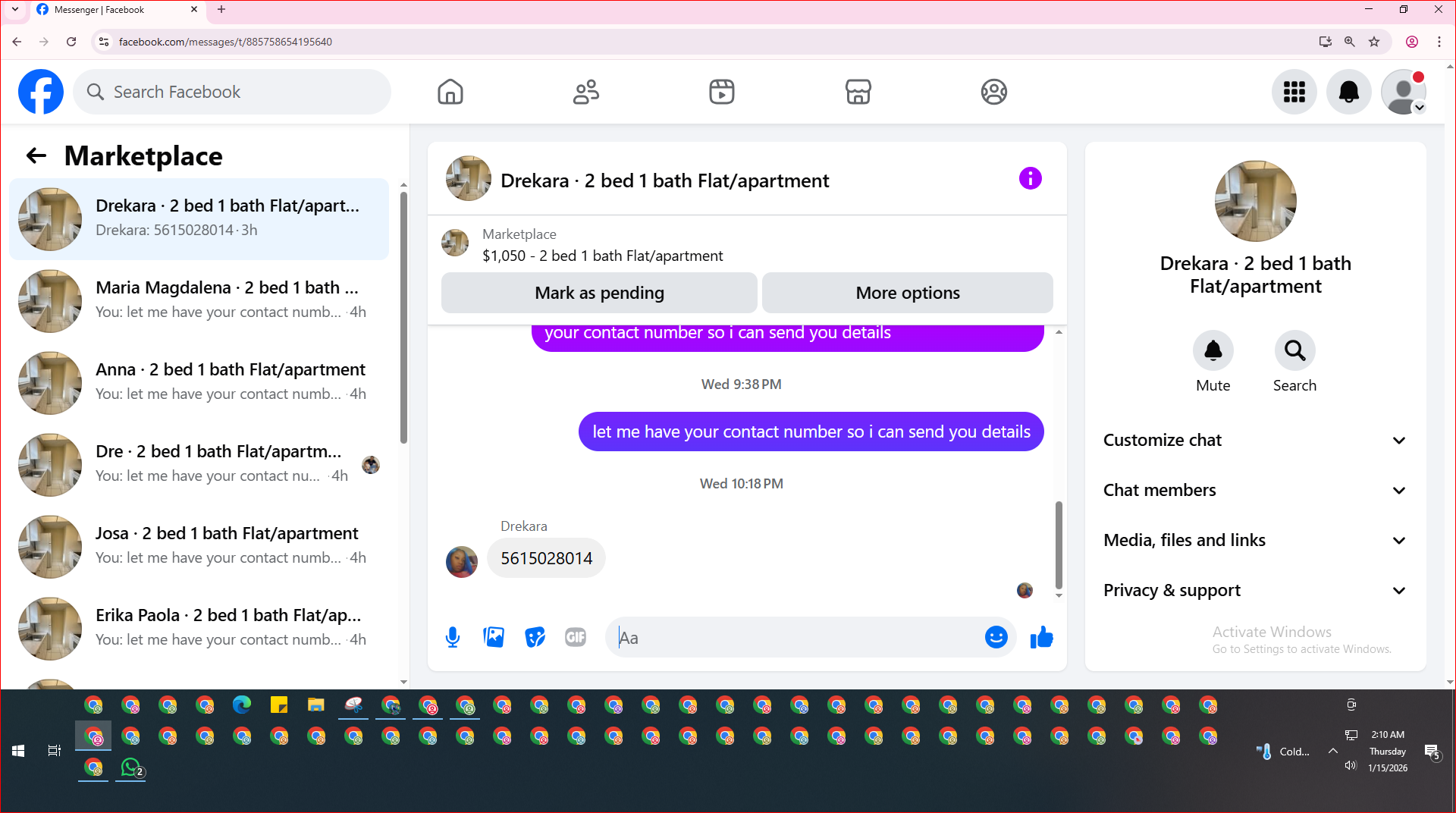Open More options for the listing
This screenshot has width=1456, height=813.
(x=907, y=293)
